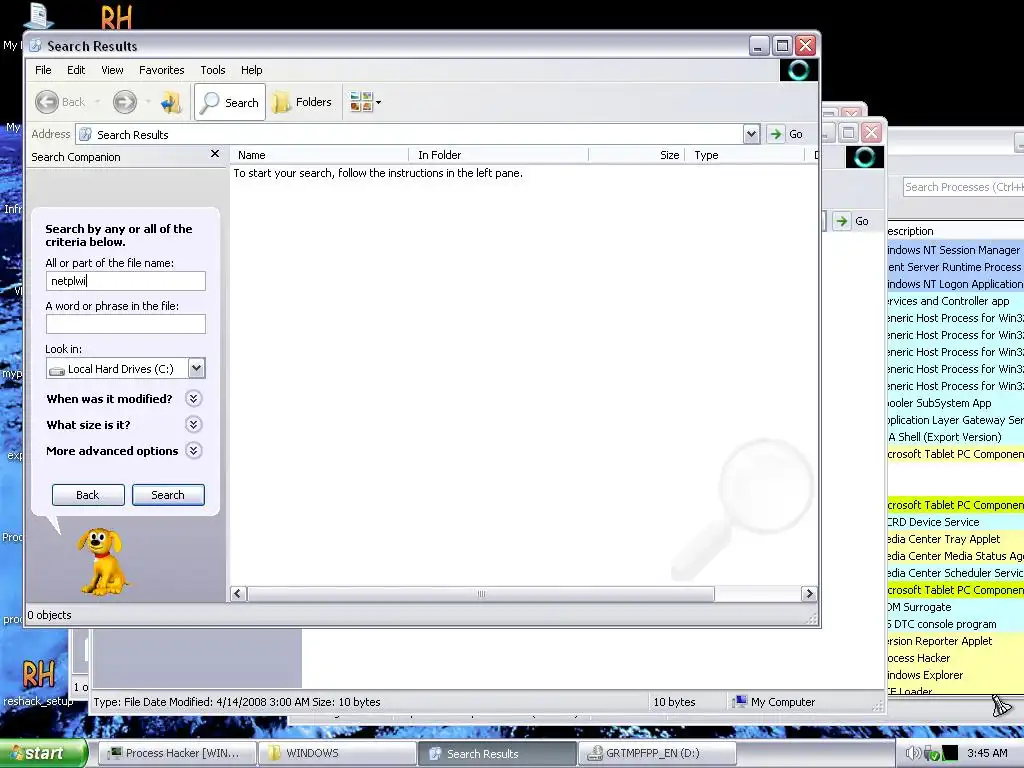
Task: Focus the file name input containing netplwi
Action: (125, 281)
